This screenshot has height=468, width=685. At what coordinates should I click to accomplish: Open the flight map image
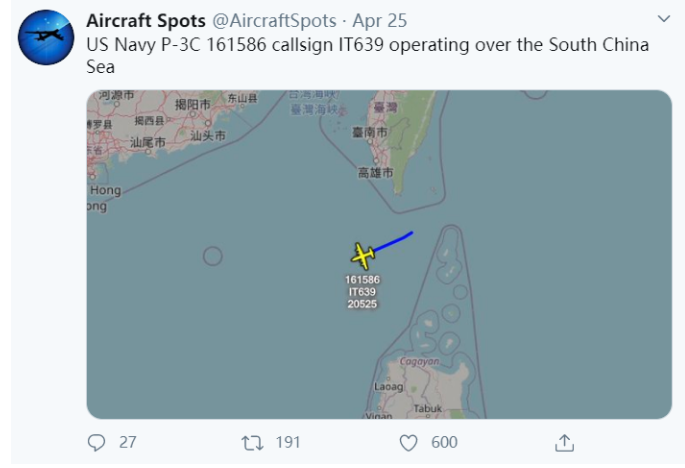click(379, 254)
